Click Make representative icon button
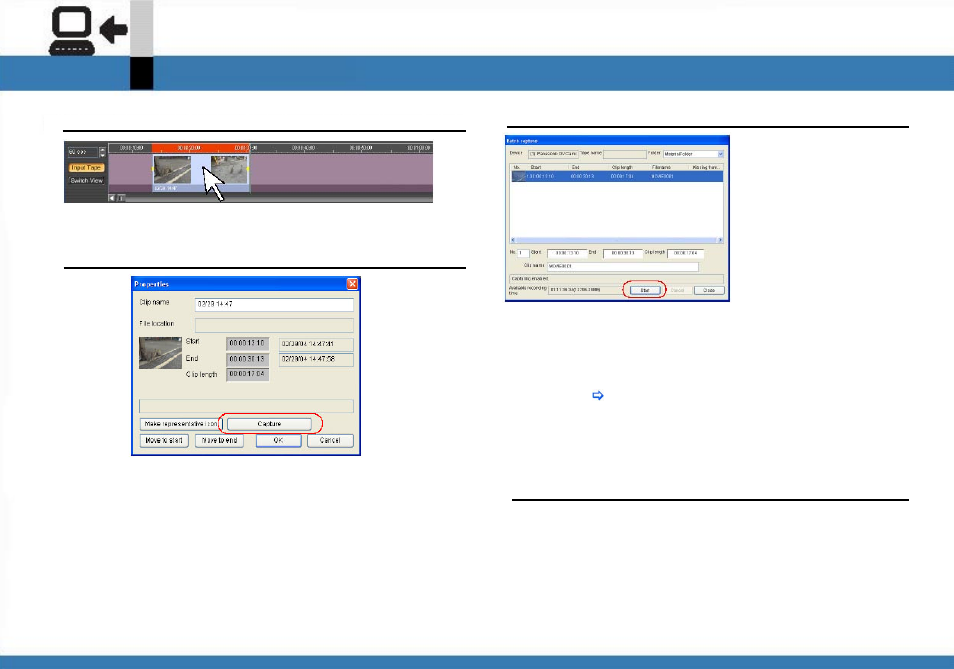954x669 pixels. tap(181, 424)
